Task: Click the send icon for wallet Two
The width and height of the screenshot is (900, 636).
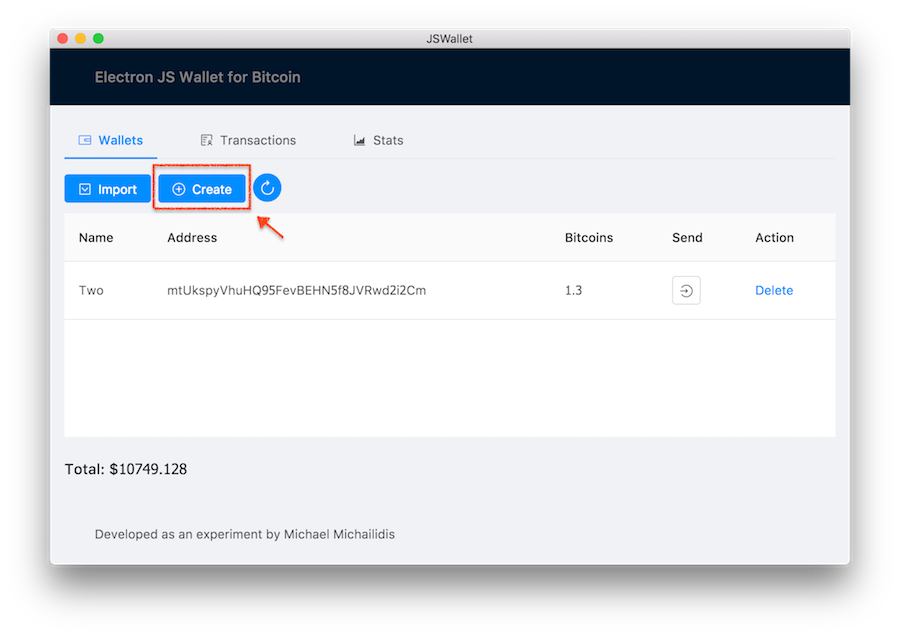Action: tap(686, 290)
